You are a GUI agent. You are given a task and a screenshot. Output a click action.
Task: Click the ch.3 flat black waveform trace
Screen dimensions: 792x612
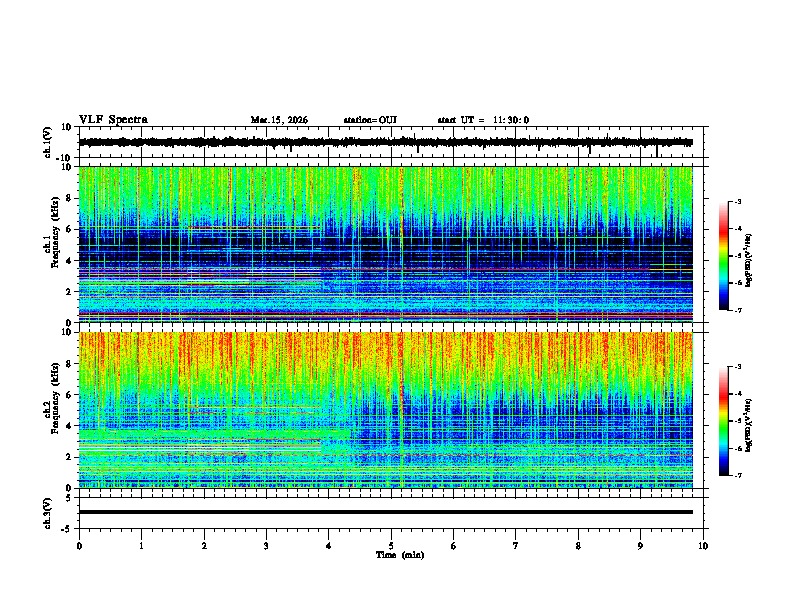pyautogui.click(x=385, y=512)
